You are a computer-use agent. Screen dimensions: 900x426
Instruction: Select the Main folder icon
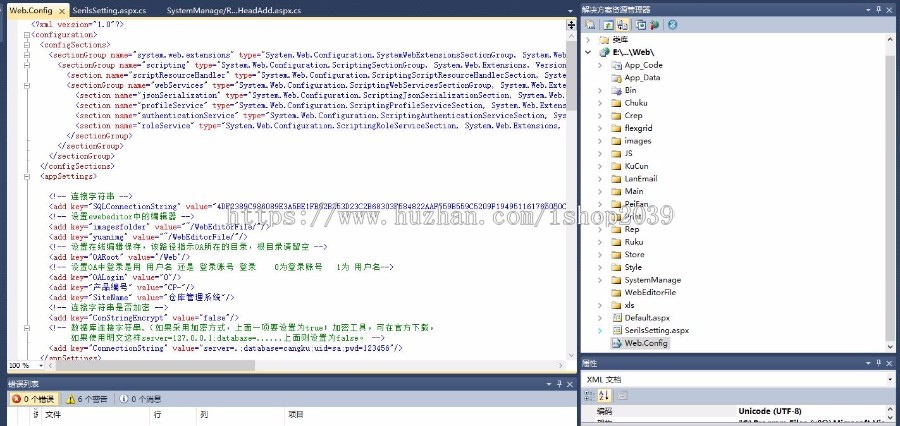(x=616, y=191)
